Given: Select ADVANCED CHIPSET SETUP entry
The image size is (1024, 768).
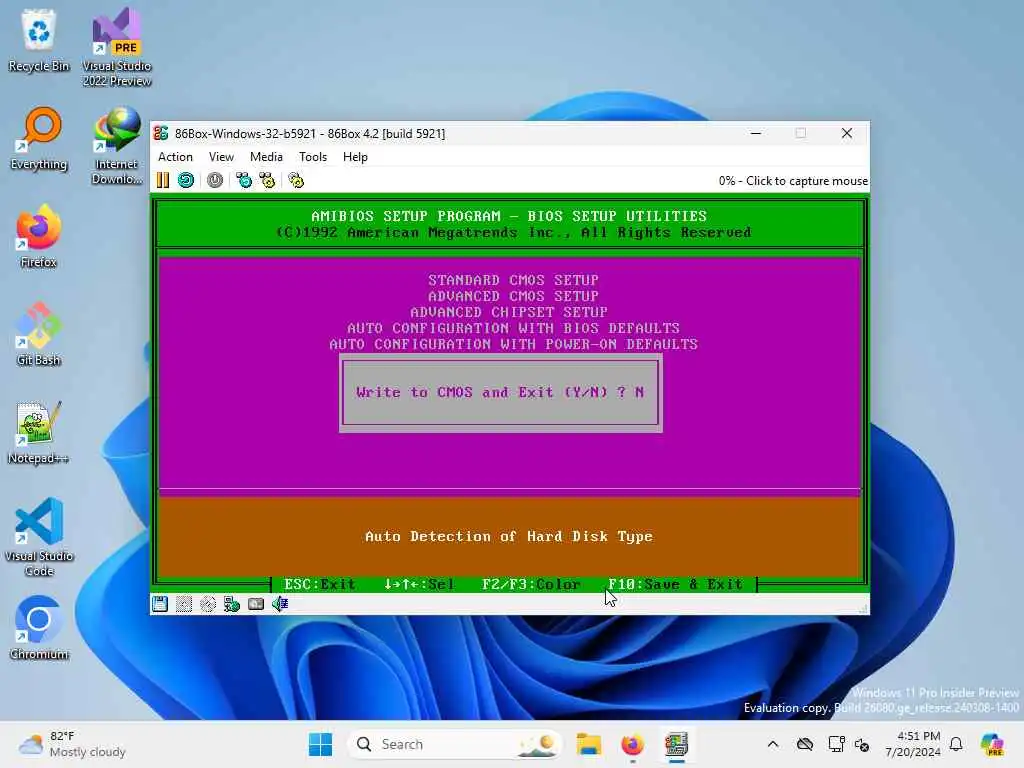Looking at the screenshot, I should (509, 312).
